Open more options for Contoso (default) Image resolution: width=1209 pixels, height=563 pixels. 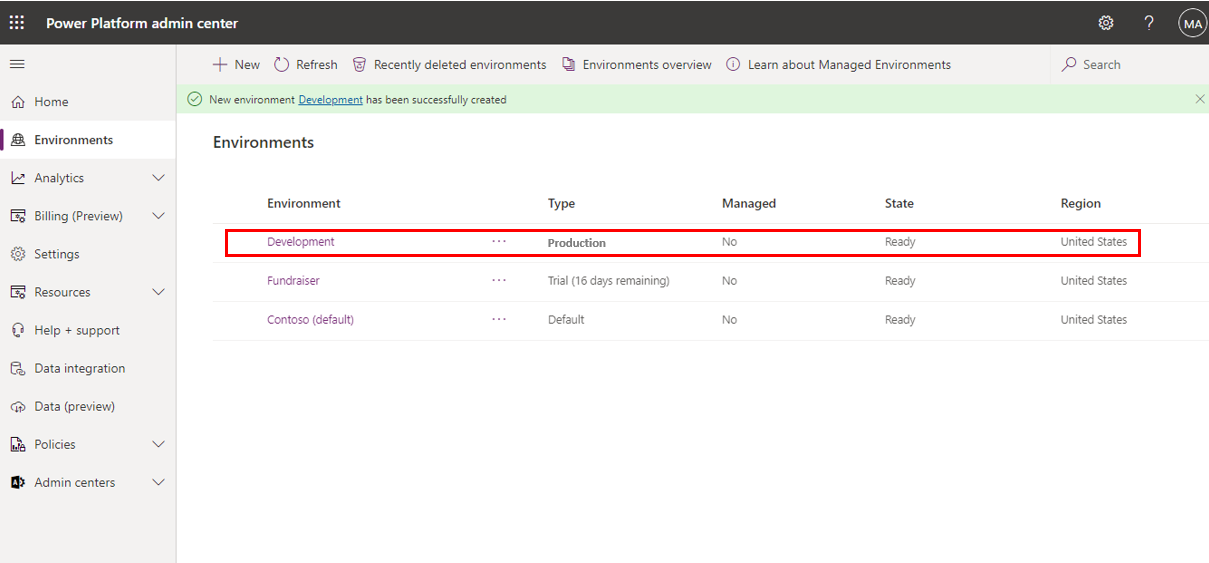click(499, 320)
